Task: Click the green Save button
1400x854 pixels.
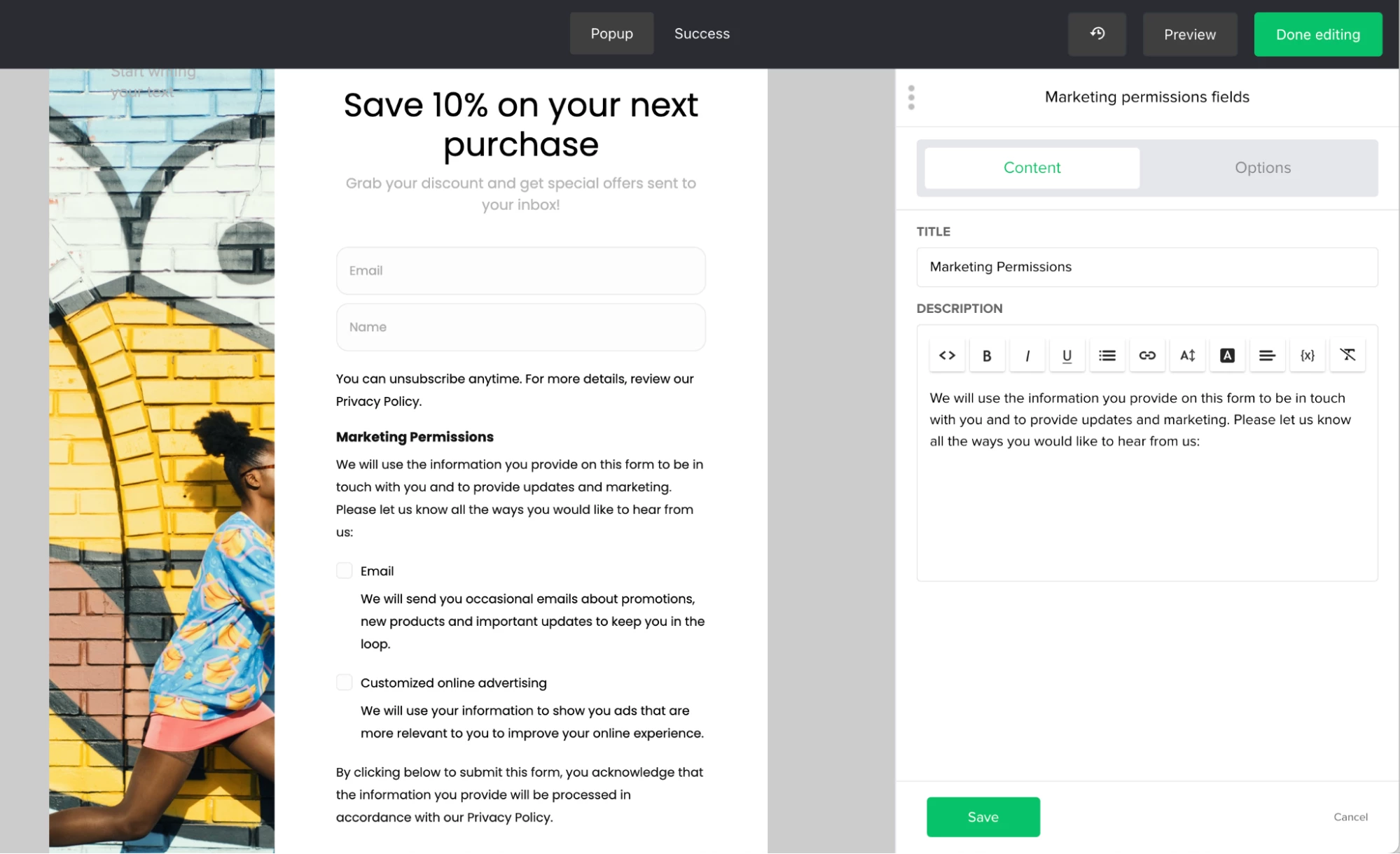Action: (x=983, y=817)
